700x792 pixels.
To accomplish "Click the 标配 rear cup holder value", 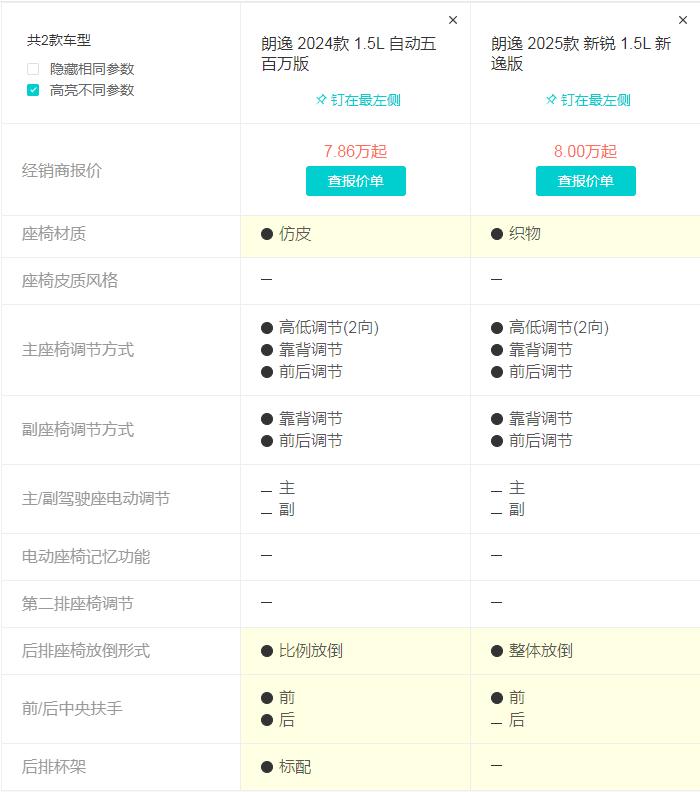I will [295, 767].
